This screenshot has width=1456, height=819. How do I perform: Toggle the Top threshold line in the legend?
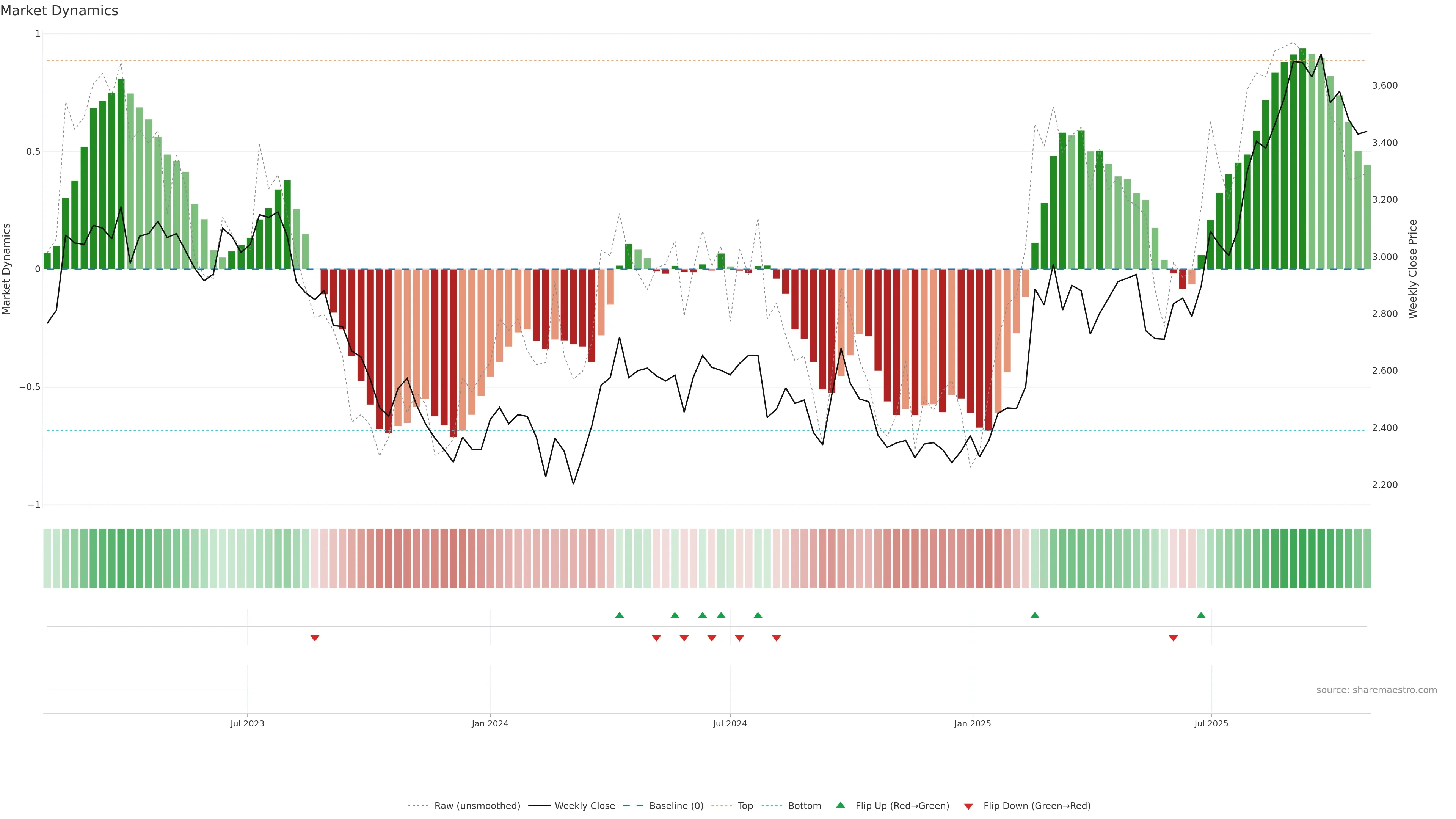click(x=745, y=806)
